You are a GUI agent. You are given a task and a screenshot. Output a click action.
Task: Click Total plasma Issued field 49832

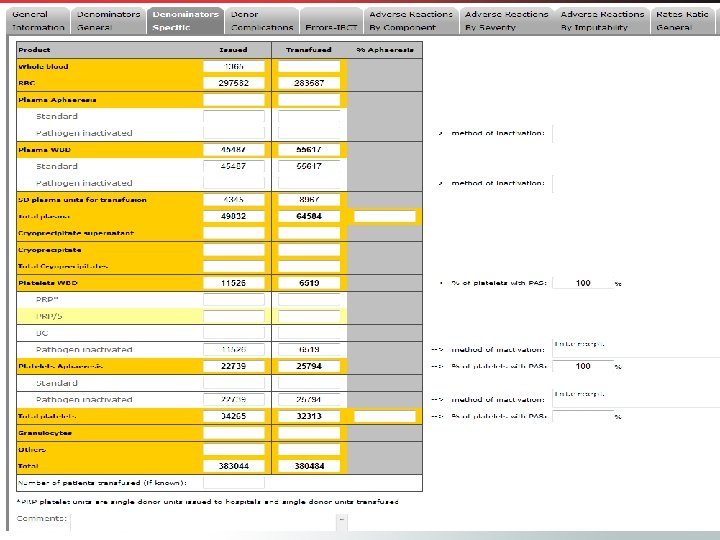tap(234, 216)
